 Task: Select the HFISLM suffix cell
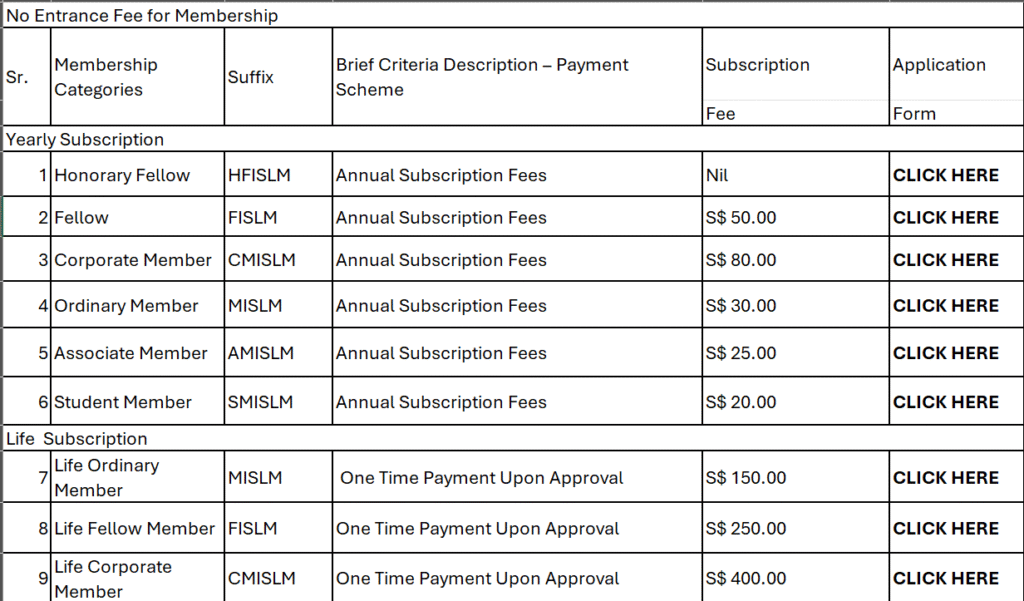(x=259, y=175)
